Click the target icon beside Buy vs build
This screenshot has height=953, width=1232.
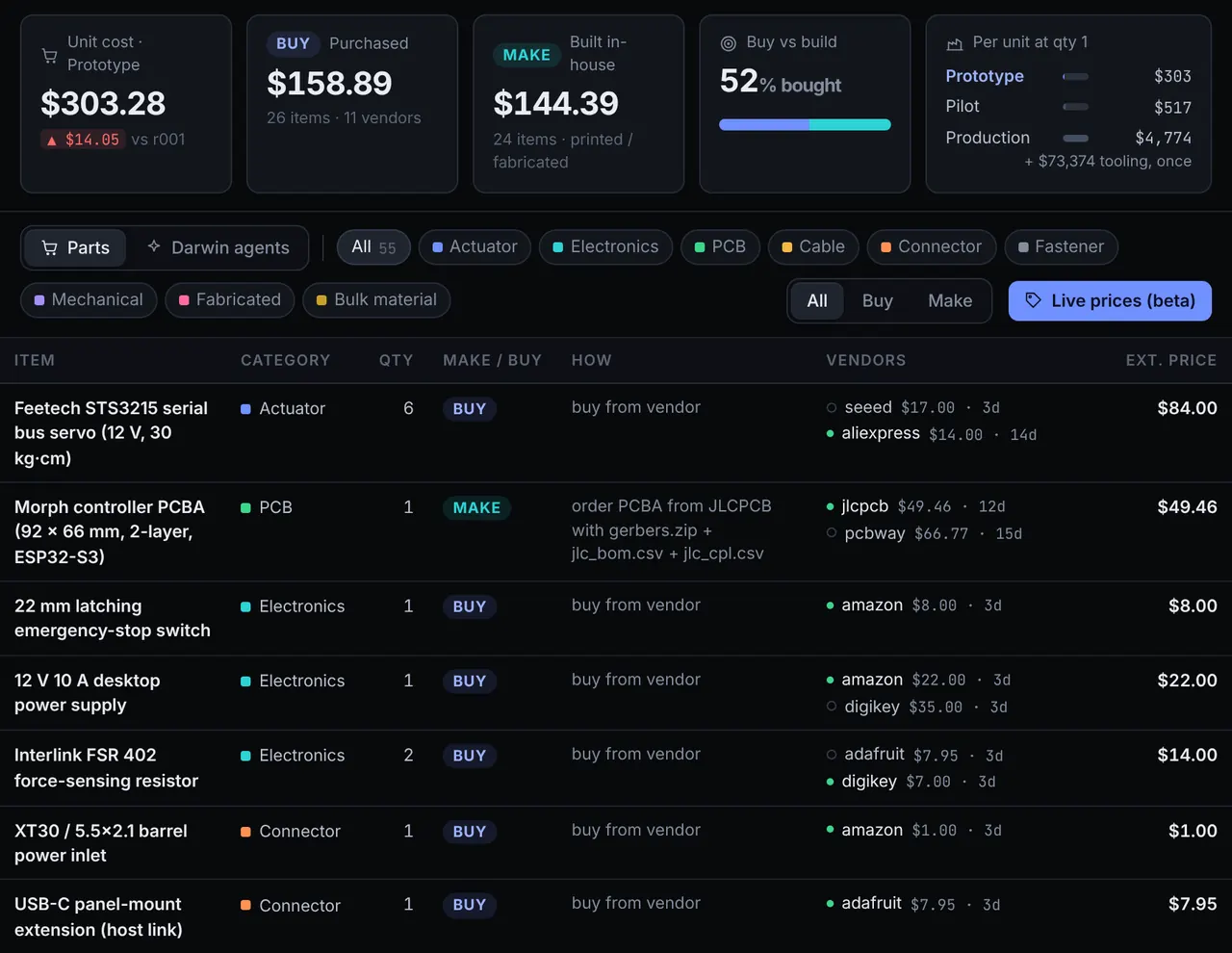729,43
